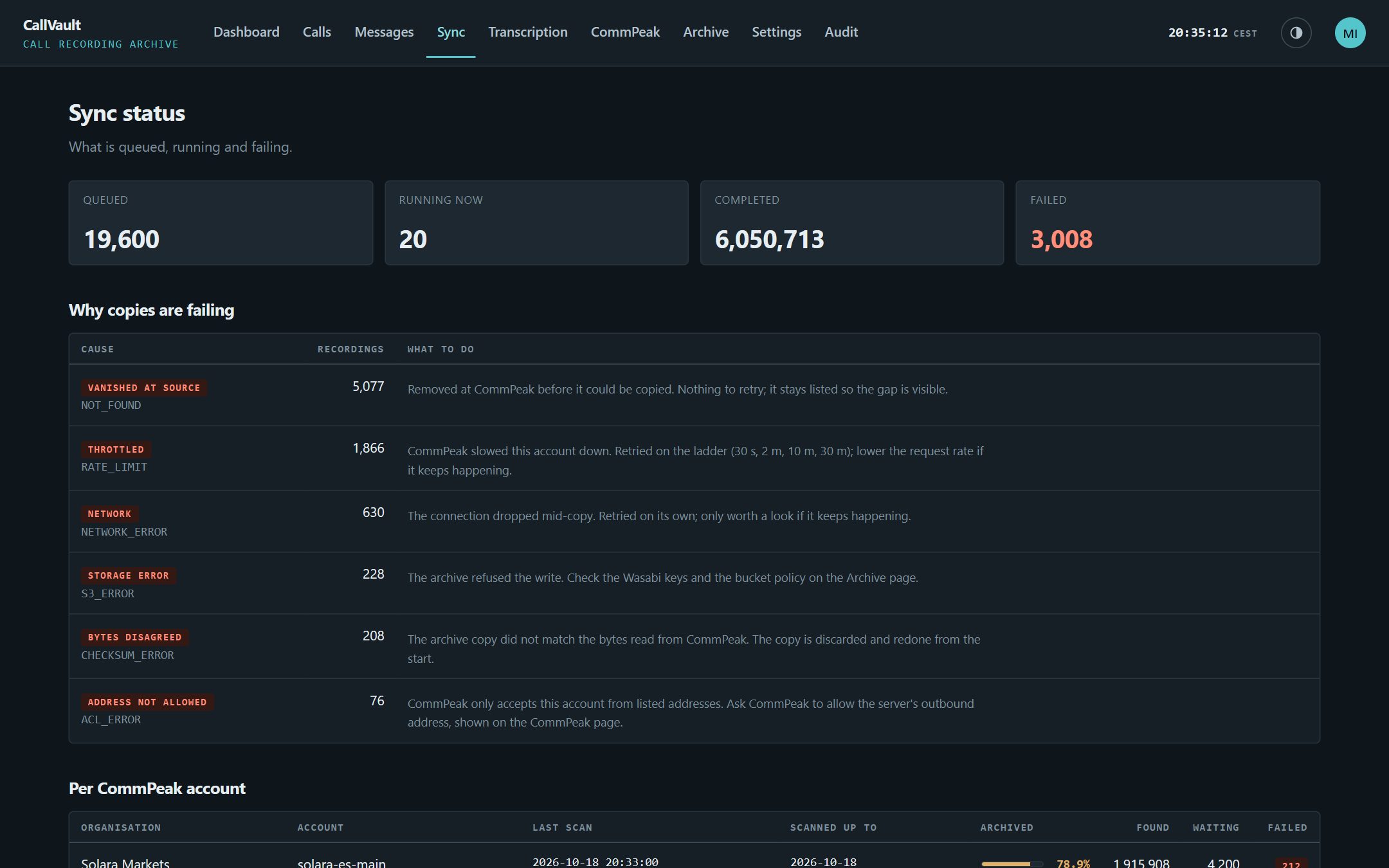
Task: Click the 5,077 recordings count
Action: (x=368, y=386)
